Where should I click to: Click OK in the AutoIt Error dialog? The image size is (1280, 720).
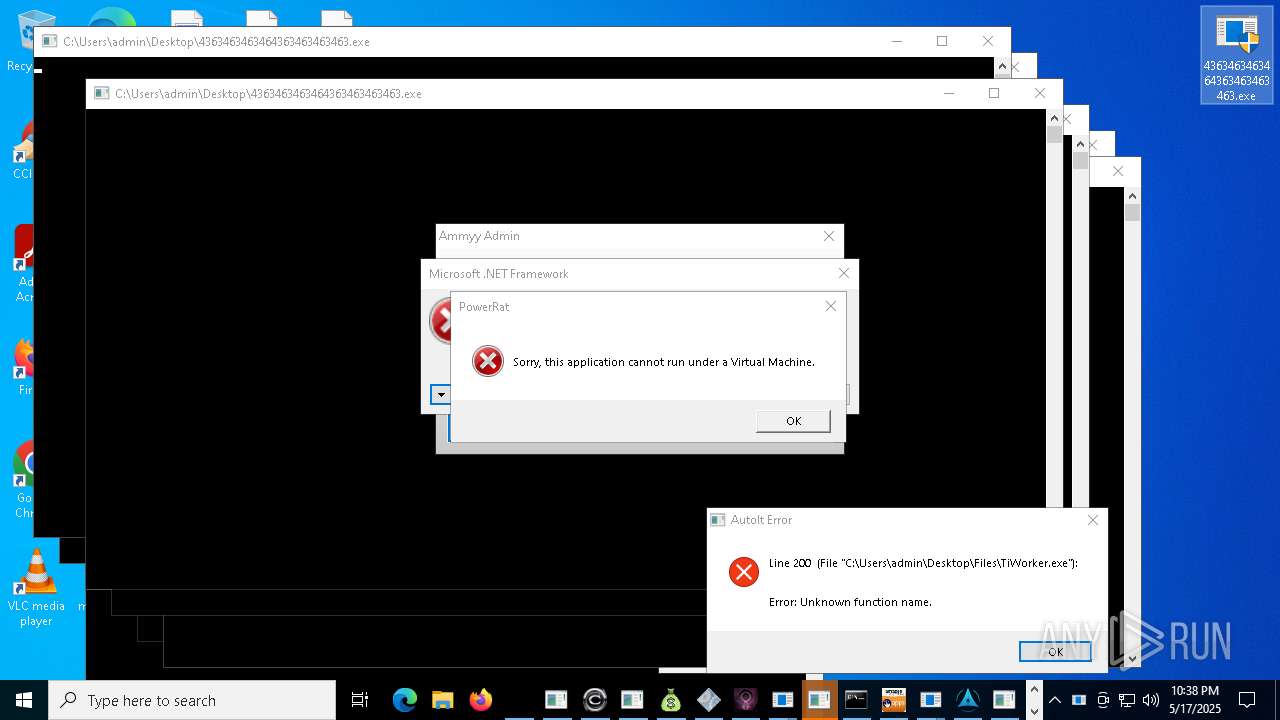[x=1055, y=651]
